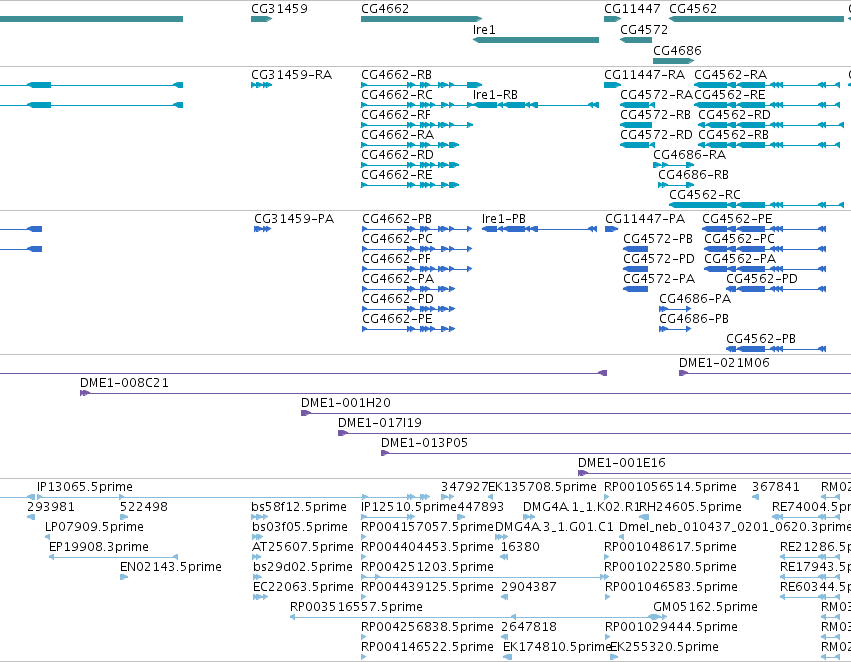Select BAC clone DME1-013P05
851x662 pixels.
pos(424,443)
